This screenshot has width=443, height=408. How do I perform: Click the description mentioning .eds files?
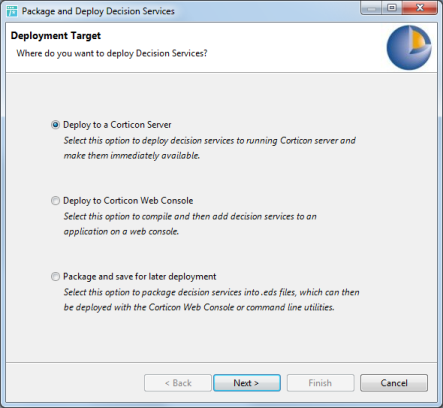pos(211,300)
